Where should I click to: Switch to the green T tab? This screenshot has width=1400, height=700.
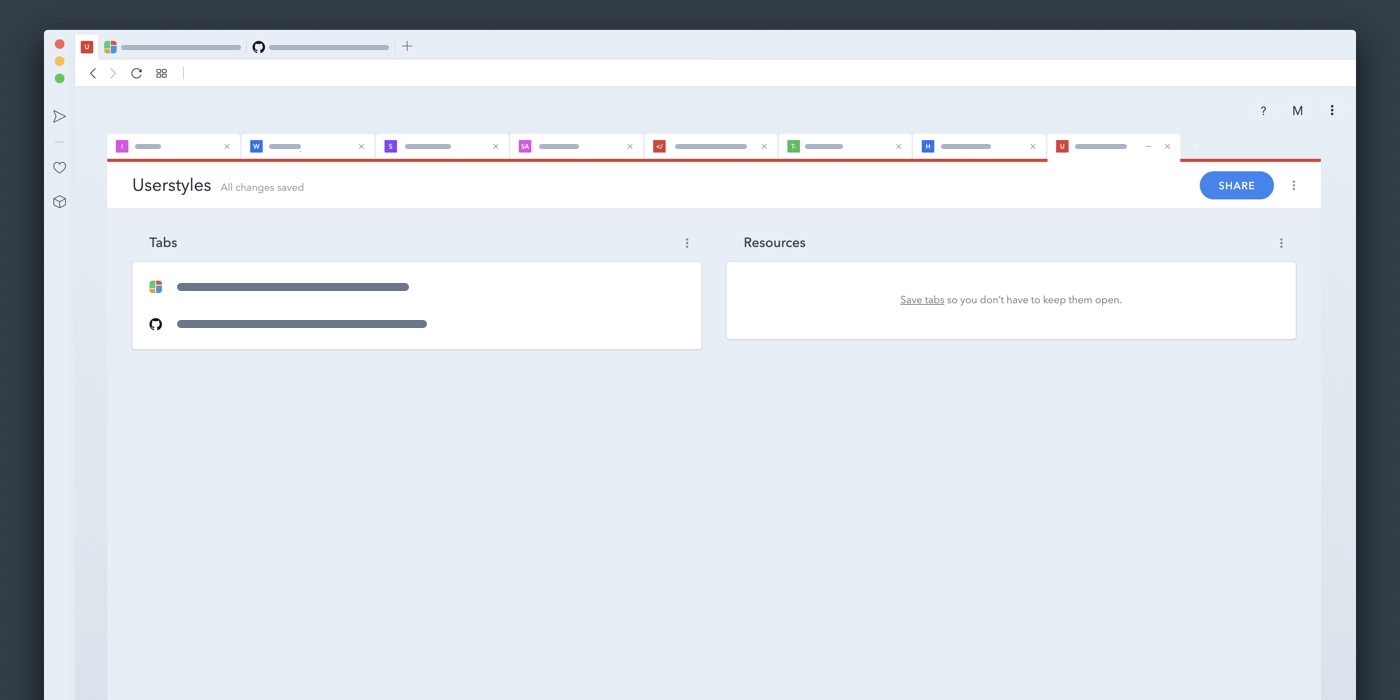click(845, 146)
